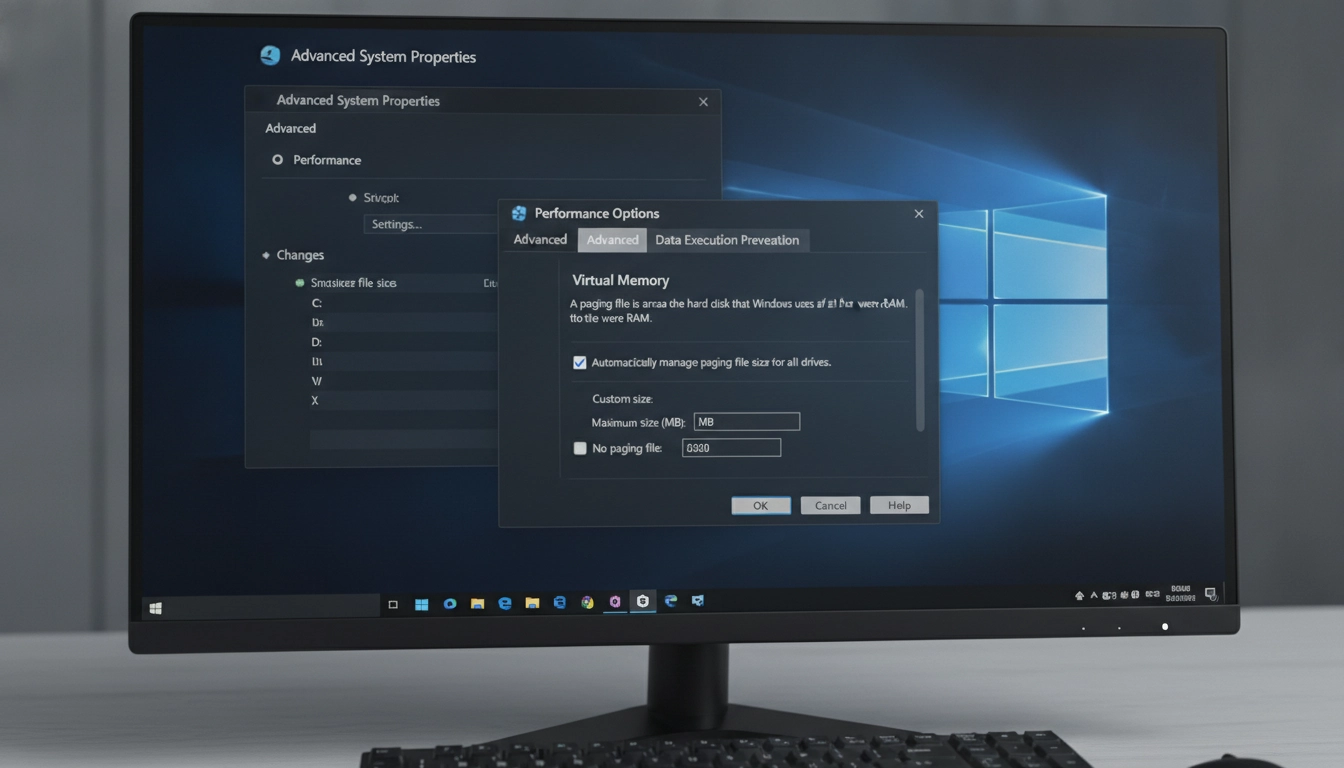Viewport: 1344px width, 768px height.
Task: Click the Virtual Memory heading
Action: tap(620, 281)
